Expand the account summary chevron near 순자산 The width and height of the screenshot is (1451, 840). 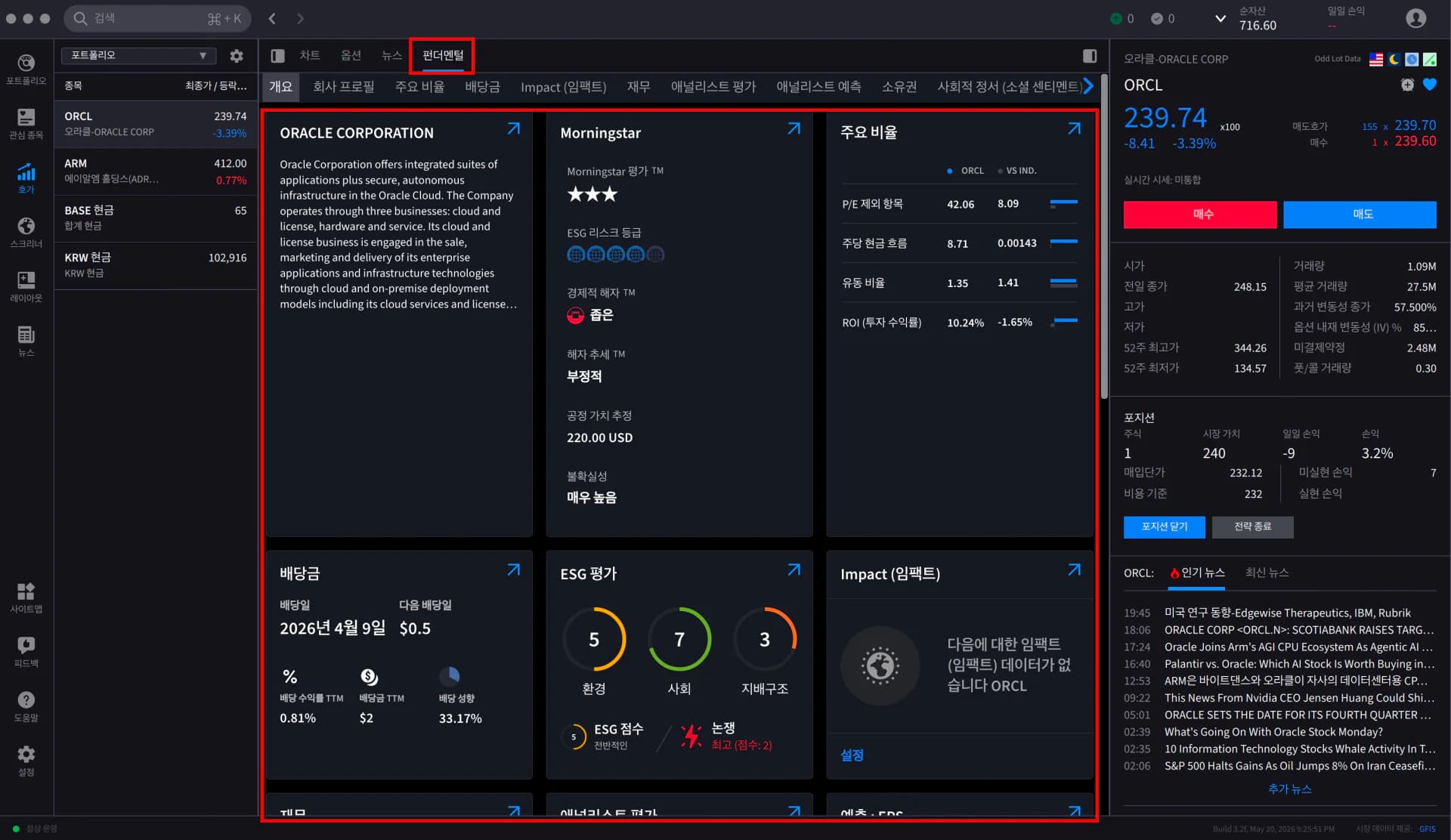coord(1221,18)
